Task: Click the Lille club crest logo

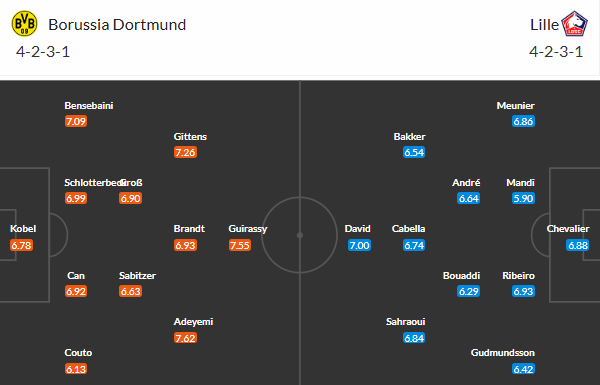Action: click(x=574, y=24)
